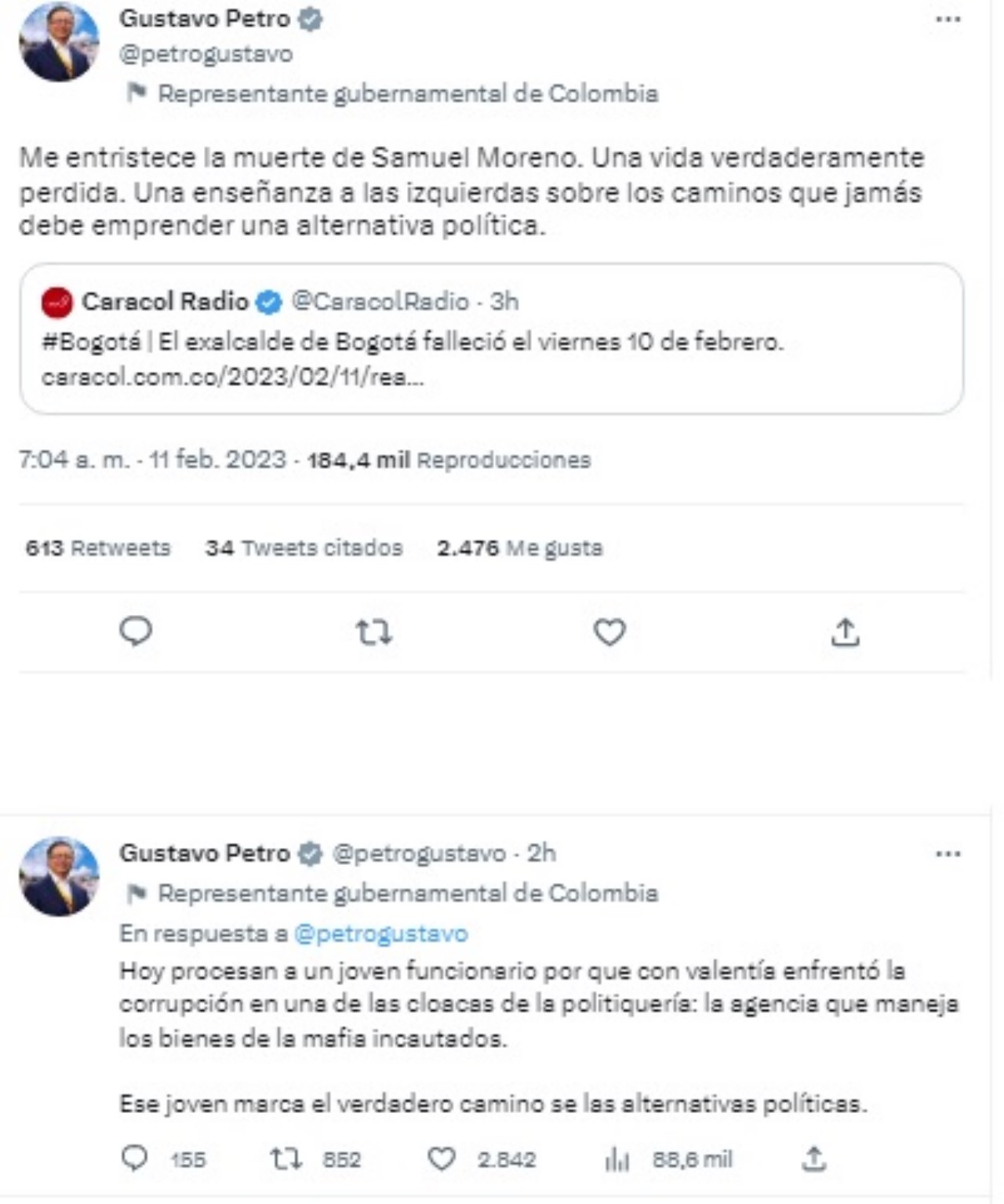Open the more options menu on the main tweet

[x=948, y=20]
